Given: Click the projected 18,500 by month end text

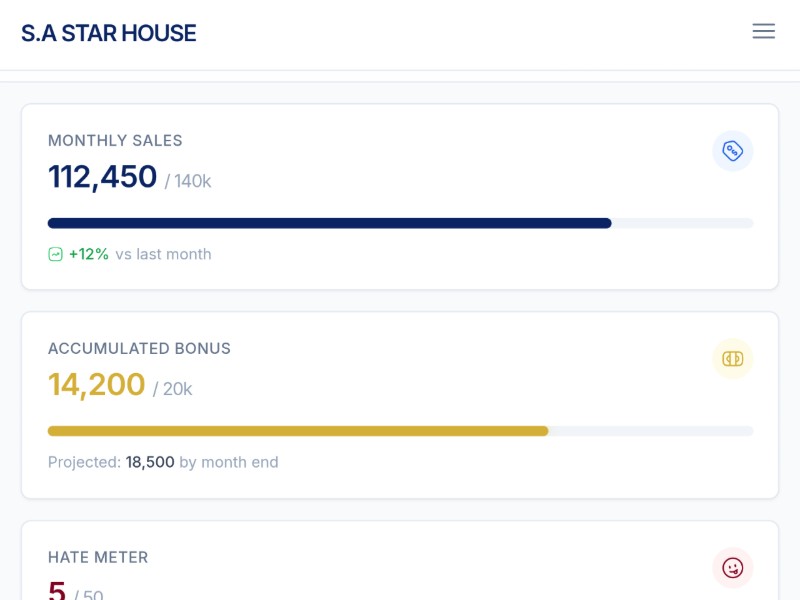Looking at the screenshot, I should [x=163, y=462].
